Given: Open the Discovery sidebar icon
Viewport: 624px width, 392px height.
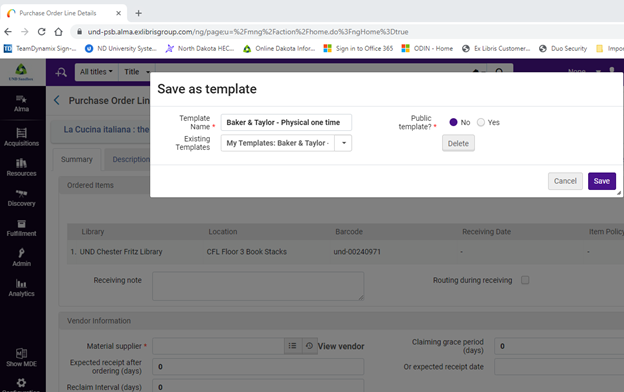Looking at the screenshot, I should (21, 198).
